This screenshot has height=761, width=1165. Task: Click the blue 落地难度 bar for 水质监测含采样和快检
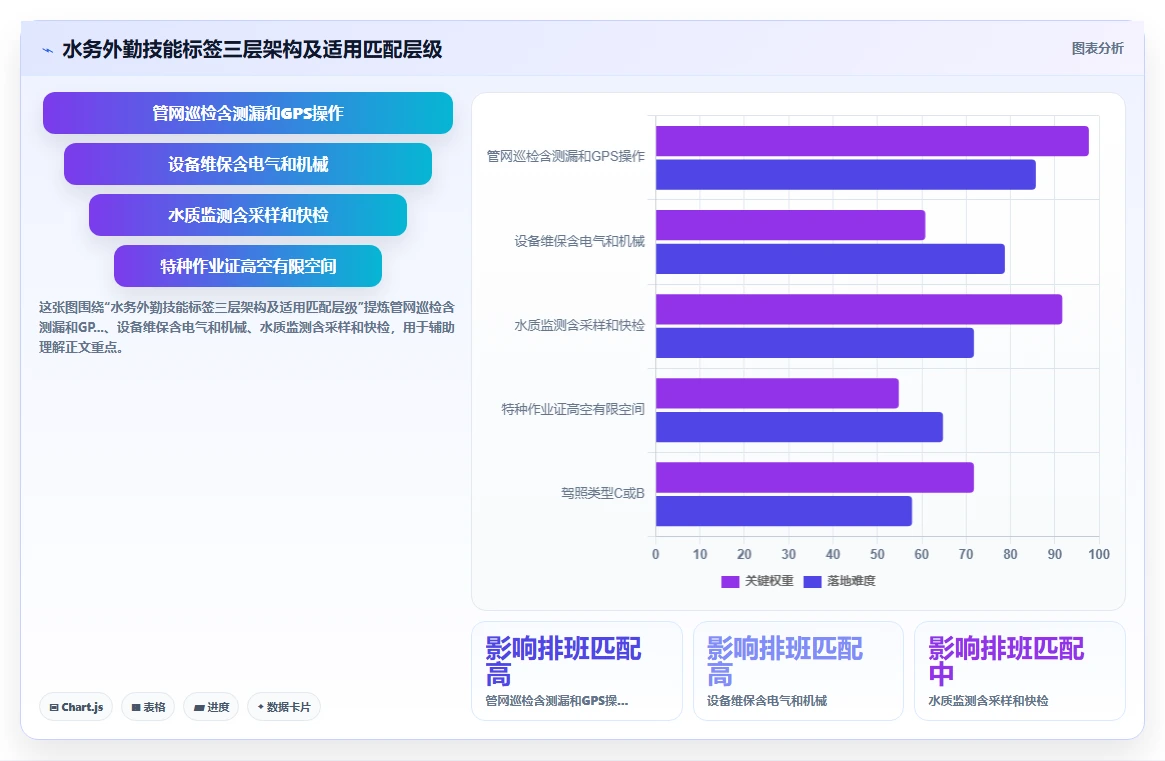pyautogui.click(x=814, y=343)
